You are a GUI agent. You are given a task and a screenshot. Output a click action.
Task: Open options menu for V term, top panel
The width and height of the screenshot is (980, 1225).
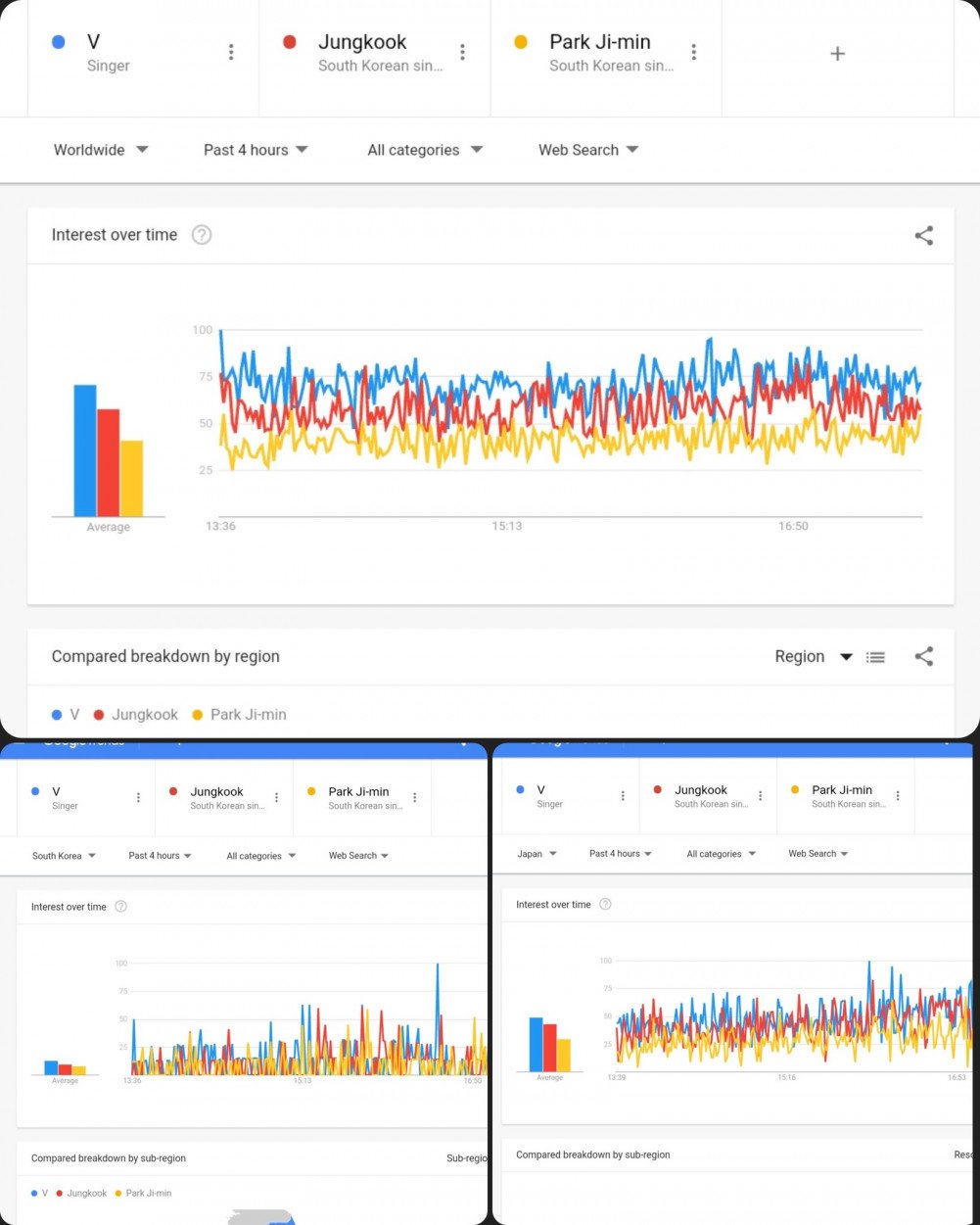pos(231,52)
